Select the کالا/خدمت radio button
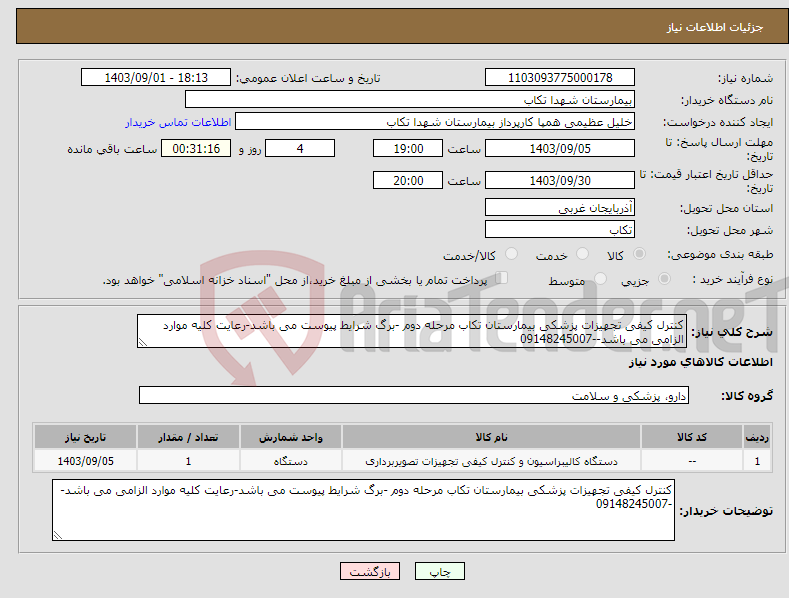 [511, 254]
